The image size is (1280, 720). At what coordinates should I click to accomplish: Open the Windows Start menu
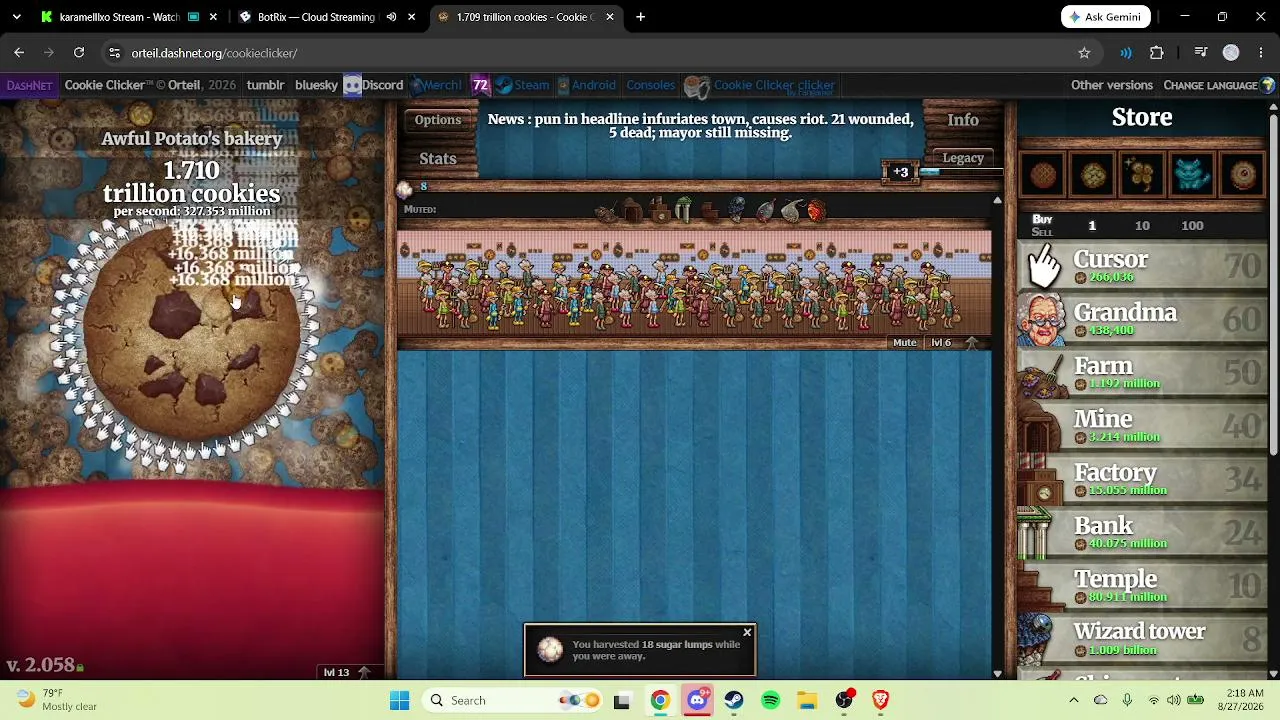pyautogui.click(x=400, y=700)
